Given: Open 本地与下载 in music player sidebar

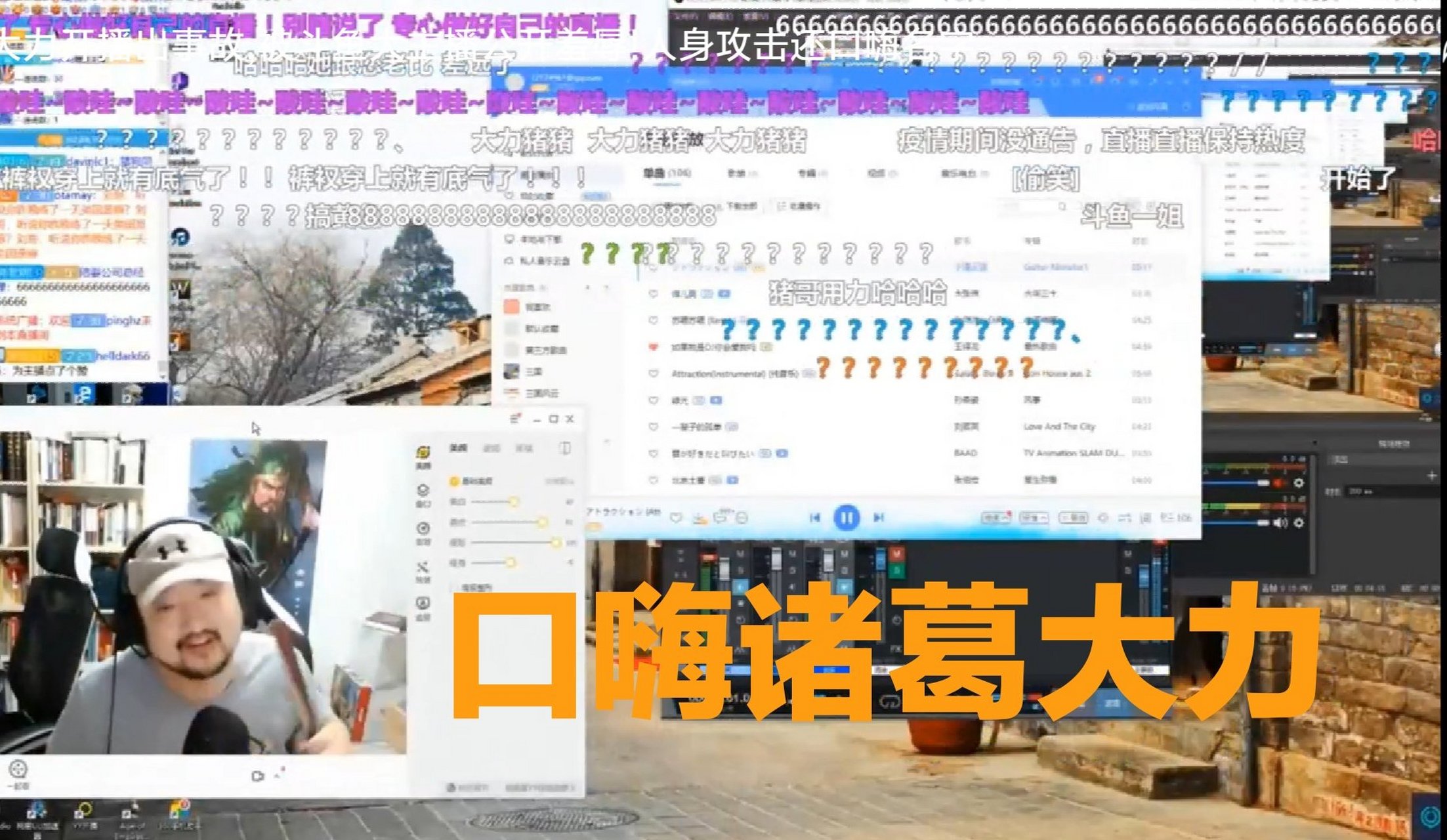Looking at the screenshot, I should click(534, 240).
